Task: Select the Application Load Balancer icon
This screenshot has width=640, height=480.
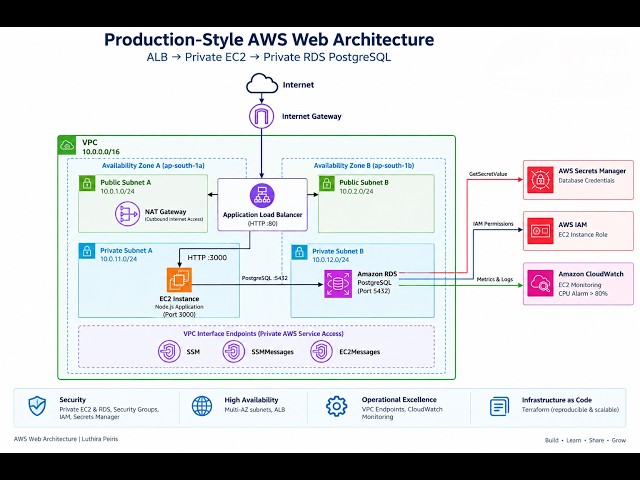Action: [262, 196]
